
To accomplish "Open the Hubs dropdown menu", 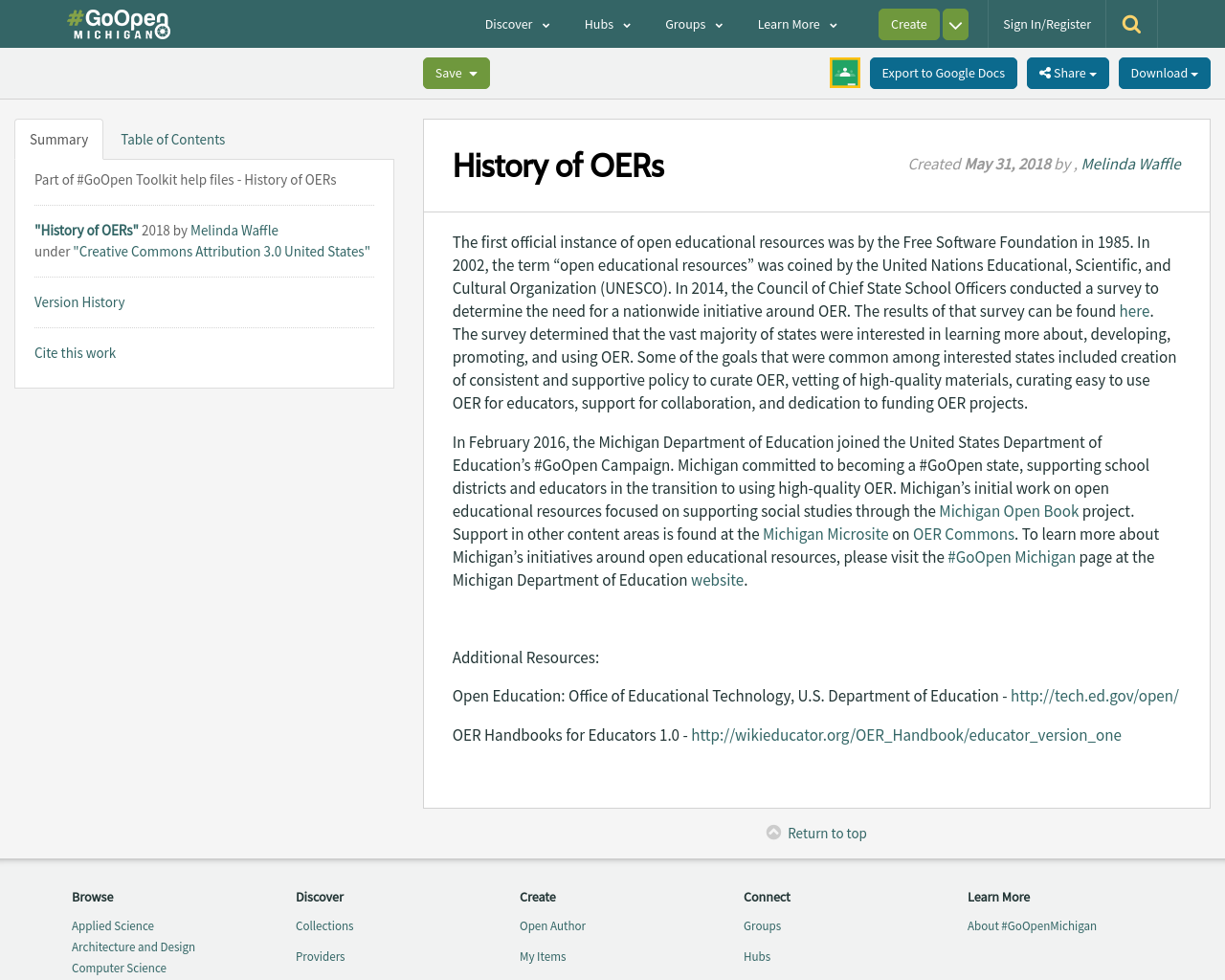I will 607,23.
